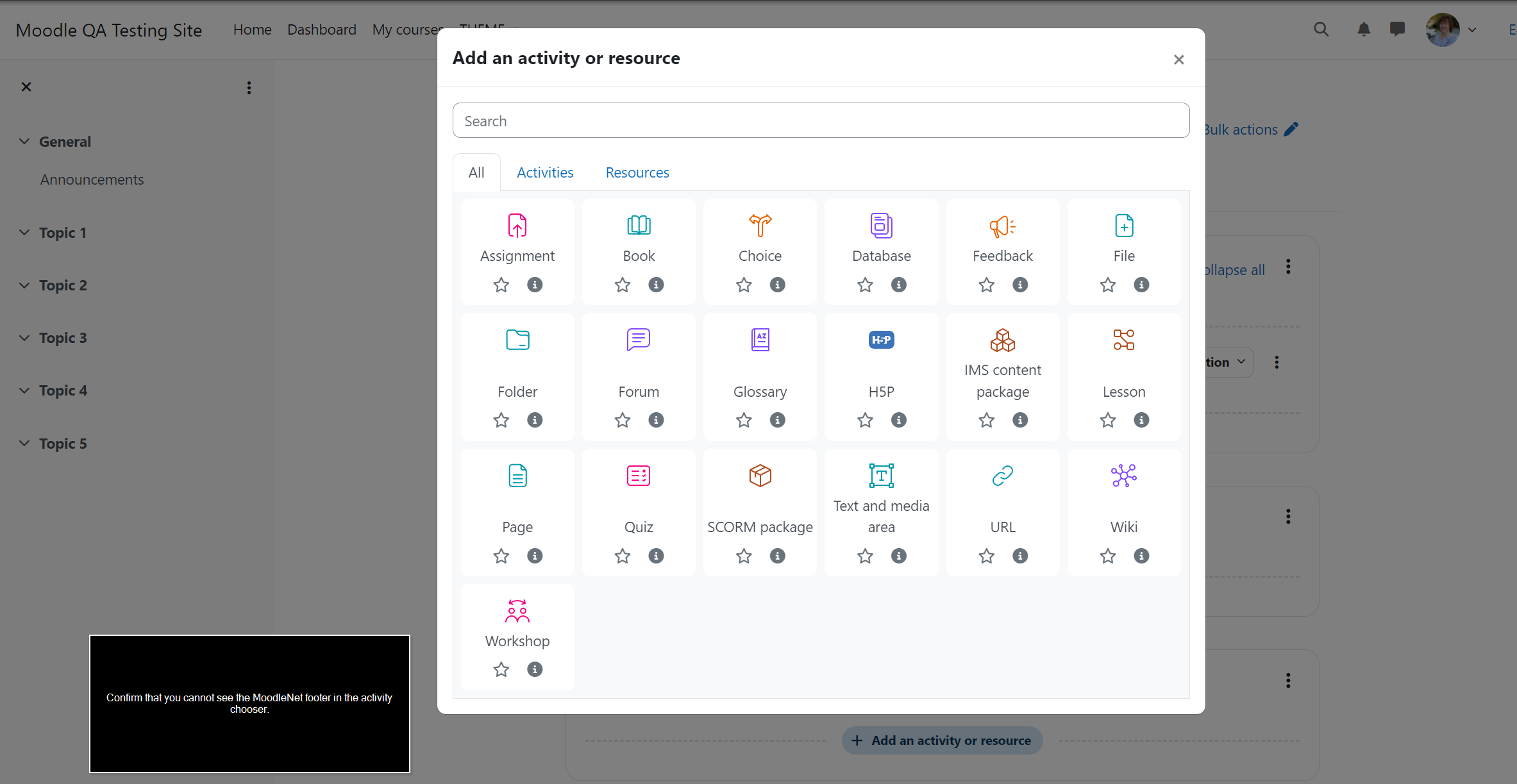Image resolution: width=1517 pixels, height=784 pixels.
Task: Choose the Forum activity icon
Action: pos(639,340)
